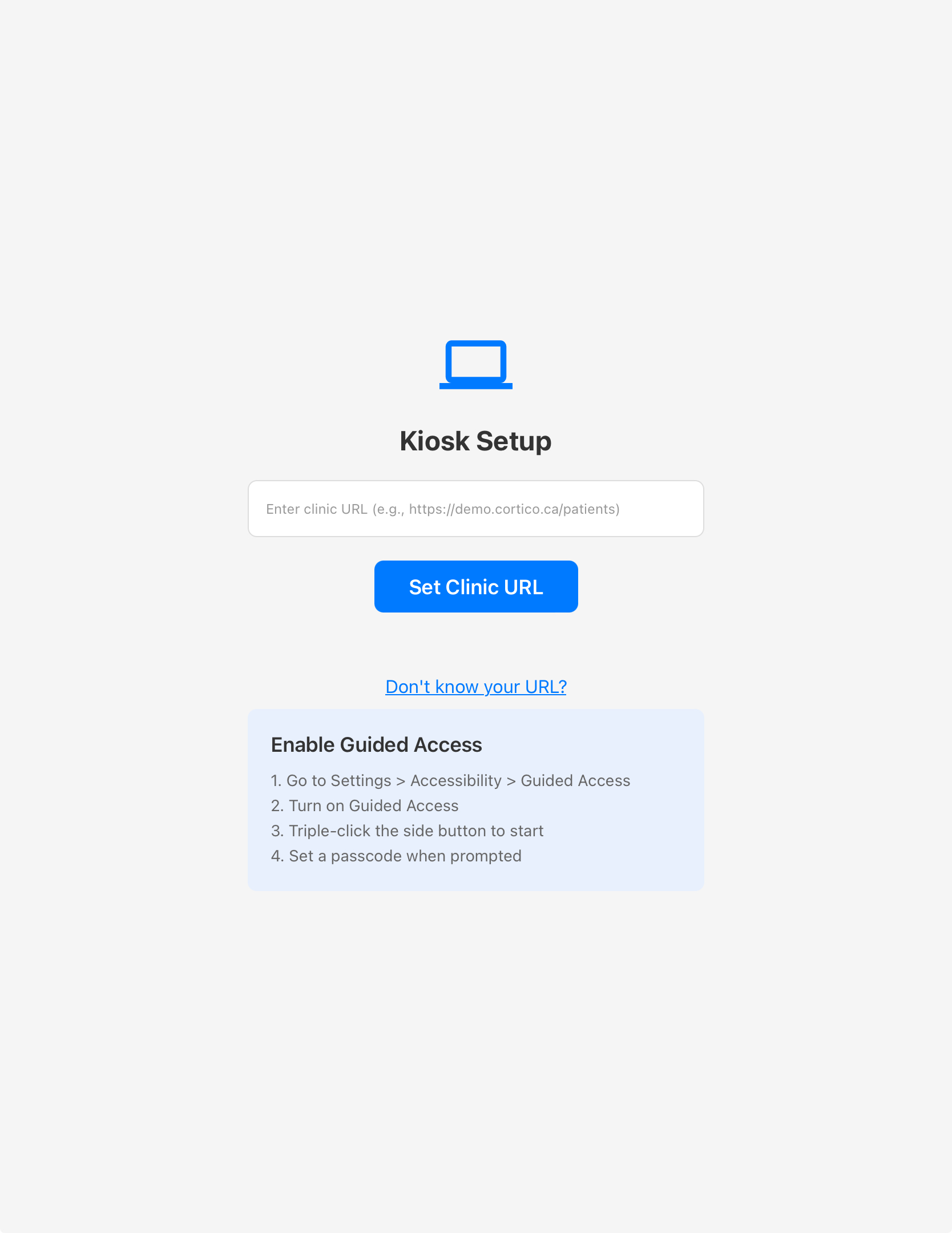The height and width of the screenshot is (1233, 952).
Task: Click the word Accessibility in step one
Action: point(455,780)
